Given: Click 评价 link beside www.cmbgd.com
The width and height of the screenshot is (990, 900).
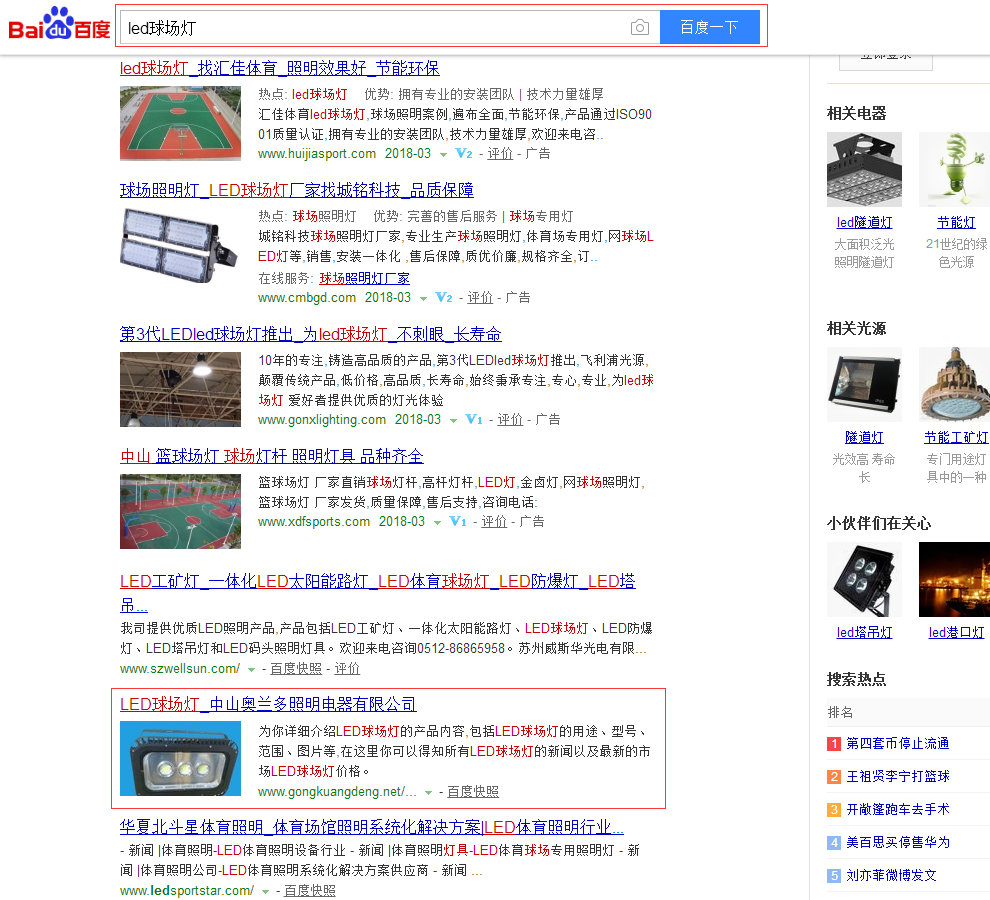Looking at the screenshot, I should coord(480,298).
